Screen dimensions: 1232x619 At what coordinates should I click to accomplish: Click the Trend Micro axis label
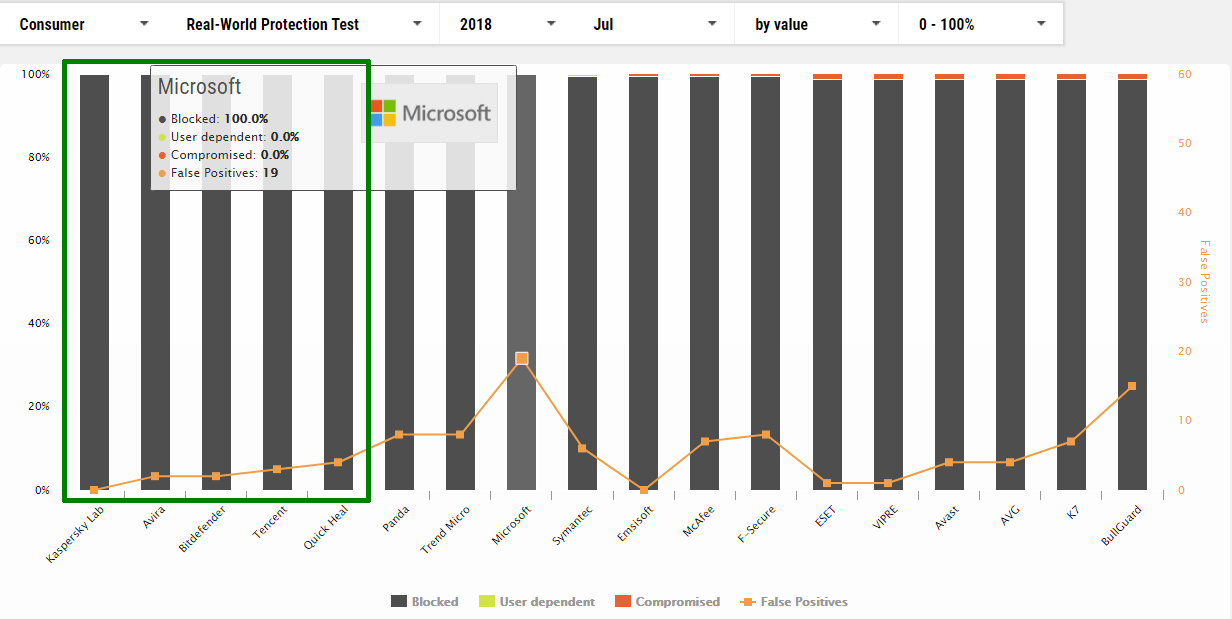click(x=446, y=529)
